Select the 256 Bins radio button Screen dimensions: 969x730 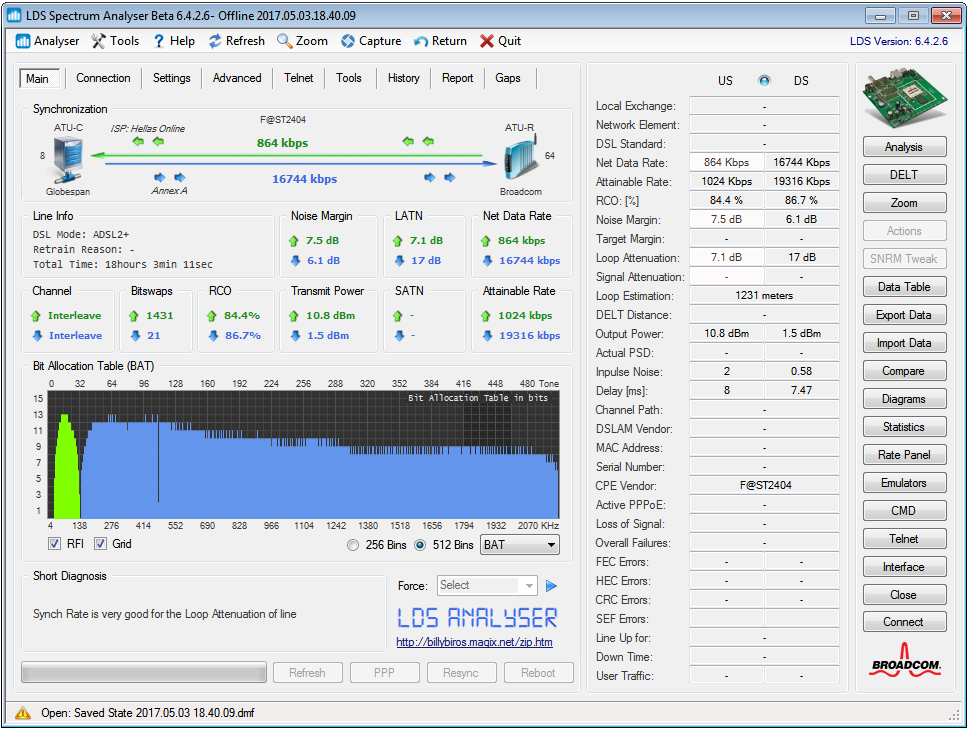pos(353,545)
